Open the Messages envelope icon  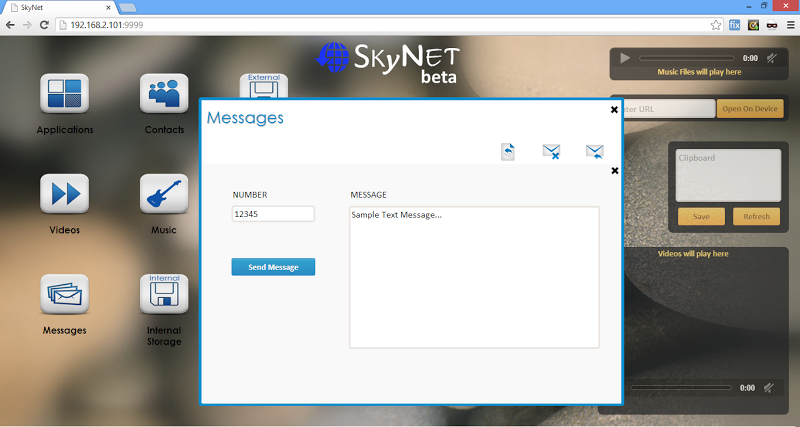(64, 294)
